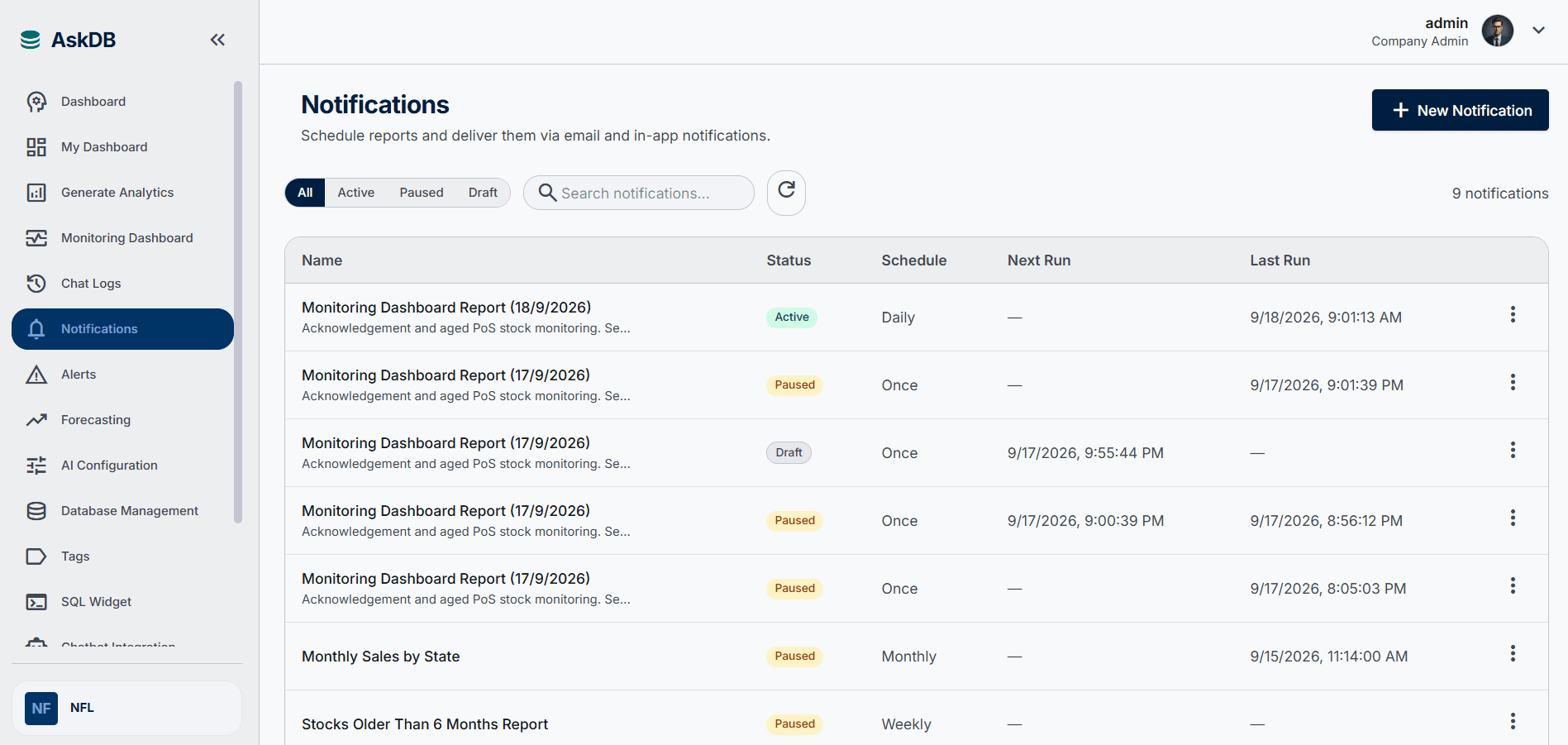Viewport: 1568px width, 745px height.
Task: Click the AskDB logo icon
Action: pos(31,40)
